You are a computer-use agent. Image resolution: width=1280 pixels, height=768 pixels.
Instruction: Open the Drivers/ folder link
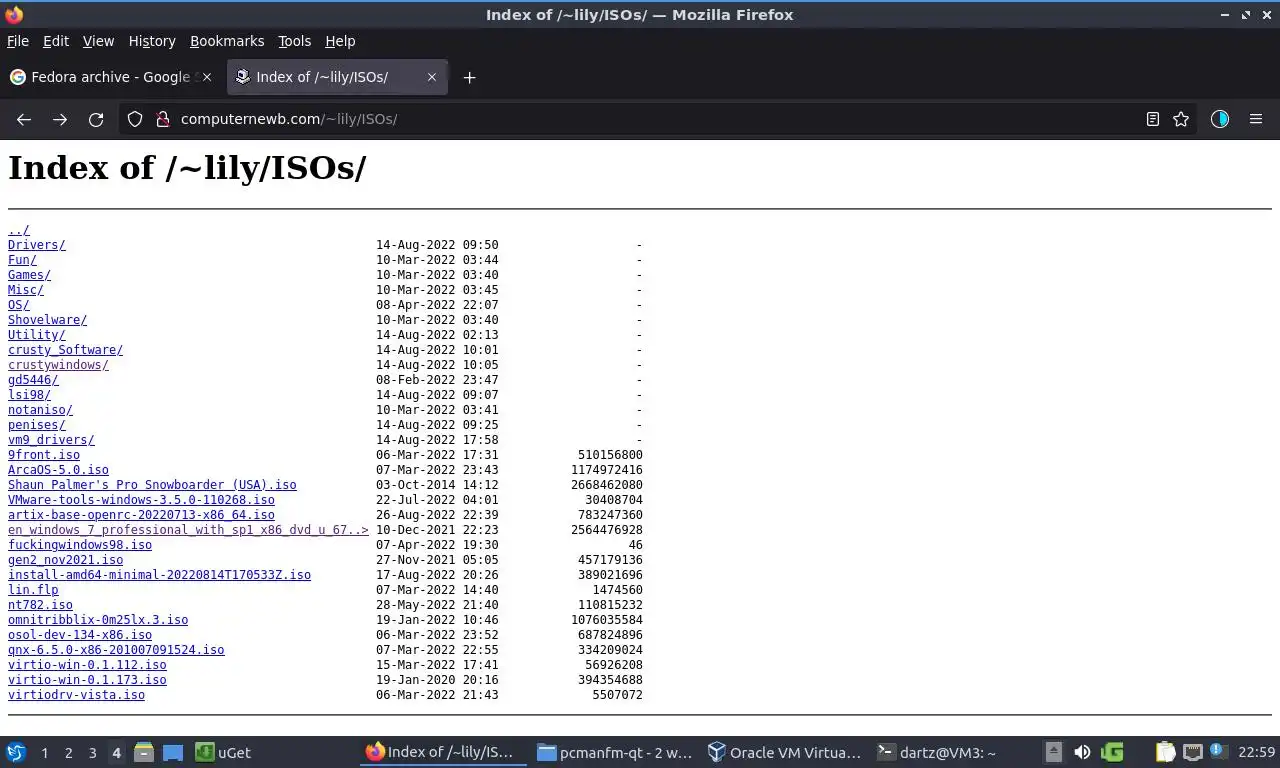pos(37,245)
